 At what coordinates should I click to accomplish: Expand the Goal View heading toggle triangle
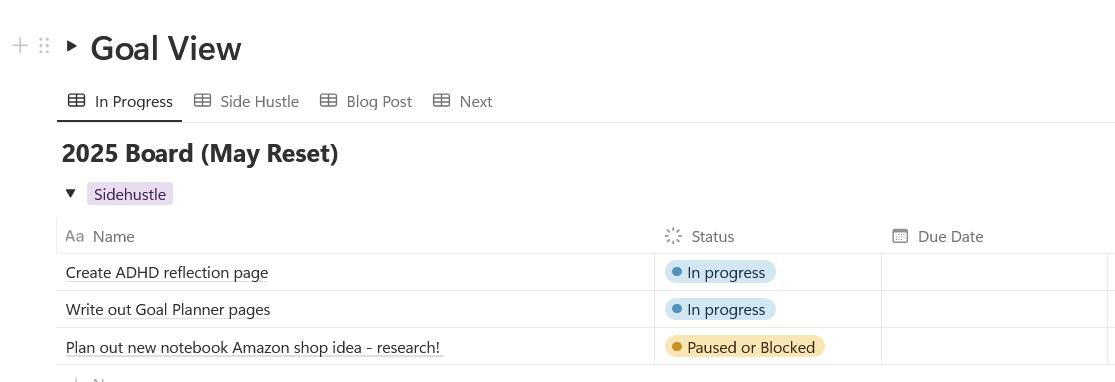[71, 46]
